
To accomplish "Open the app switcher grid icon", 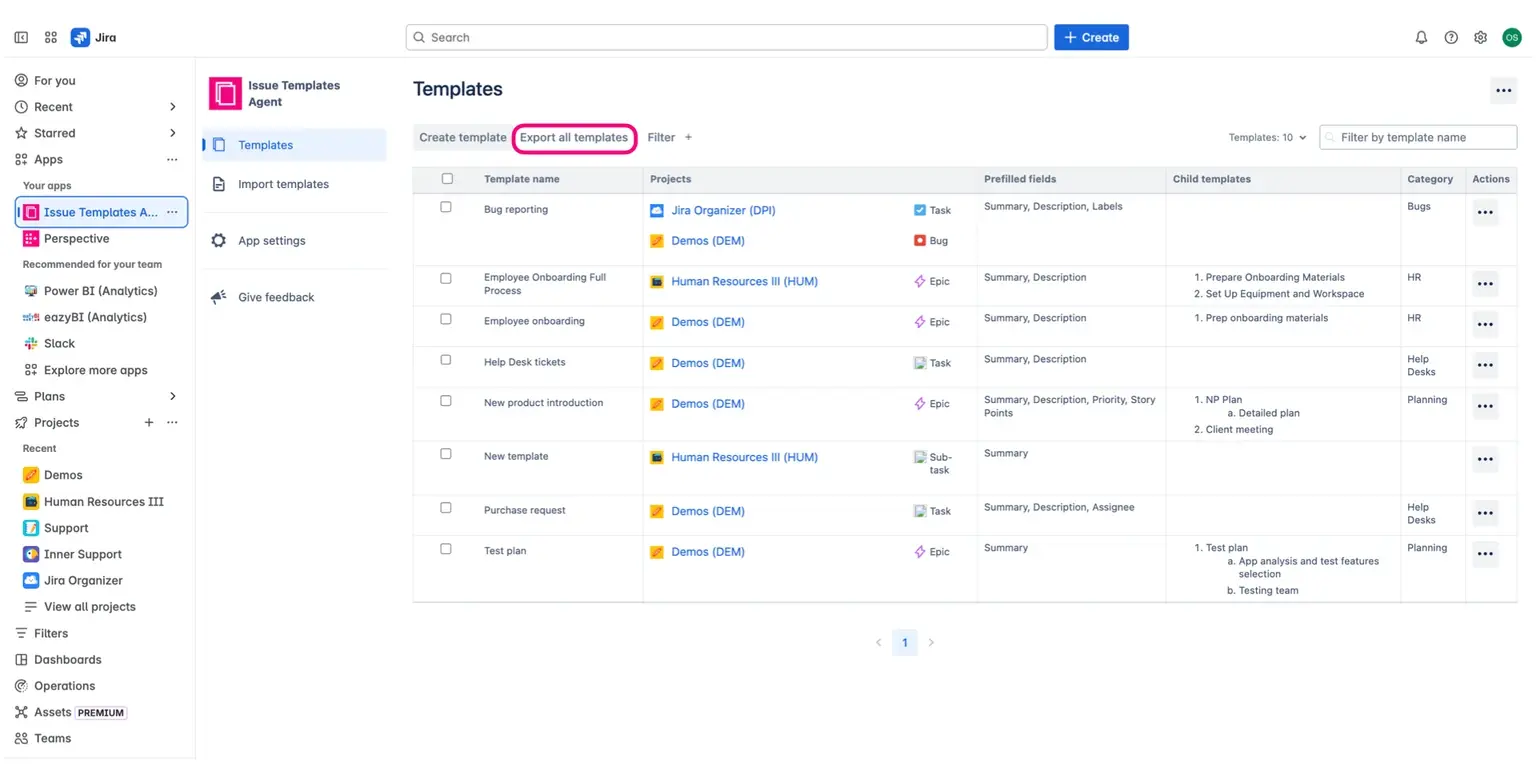I will [x=51, y=37].
